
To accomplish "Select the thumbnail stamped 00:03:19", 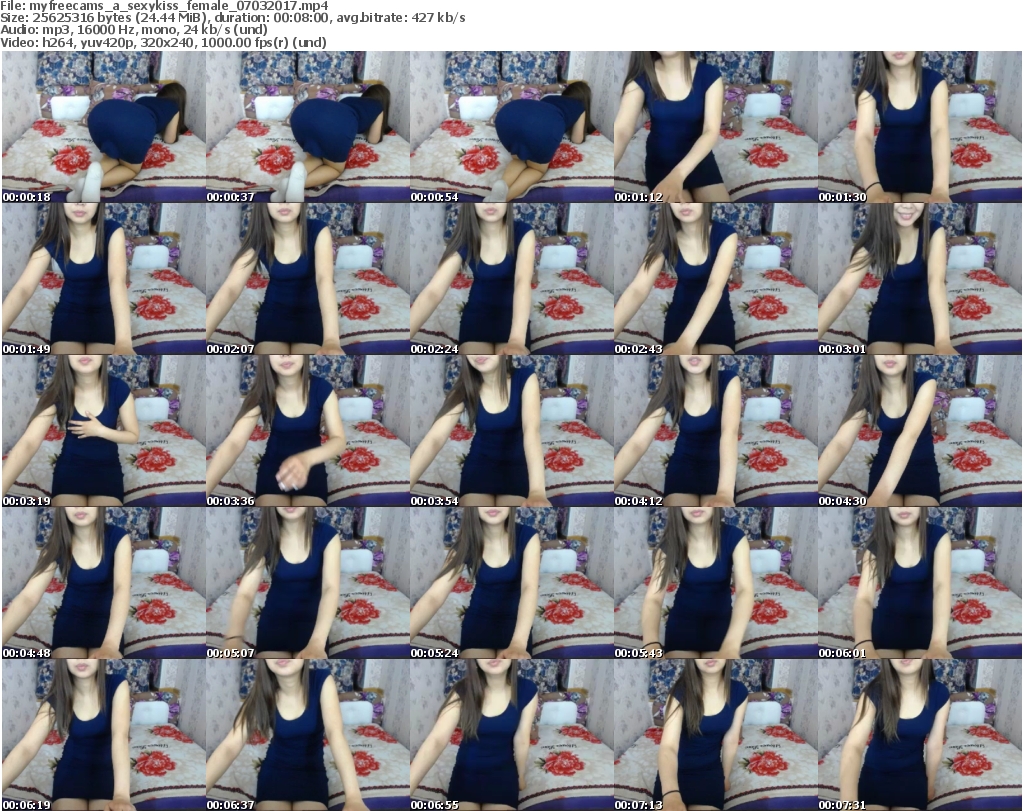I will [104, 432].
